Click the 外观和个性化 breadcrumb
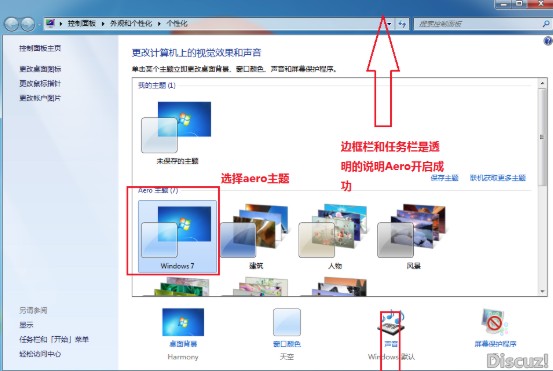The width and height of the screenshot is (553, 371). (x=131, y=24)
